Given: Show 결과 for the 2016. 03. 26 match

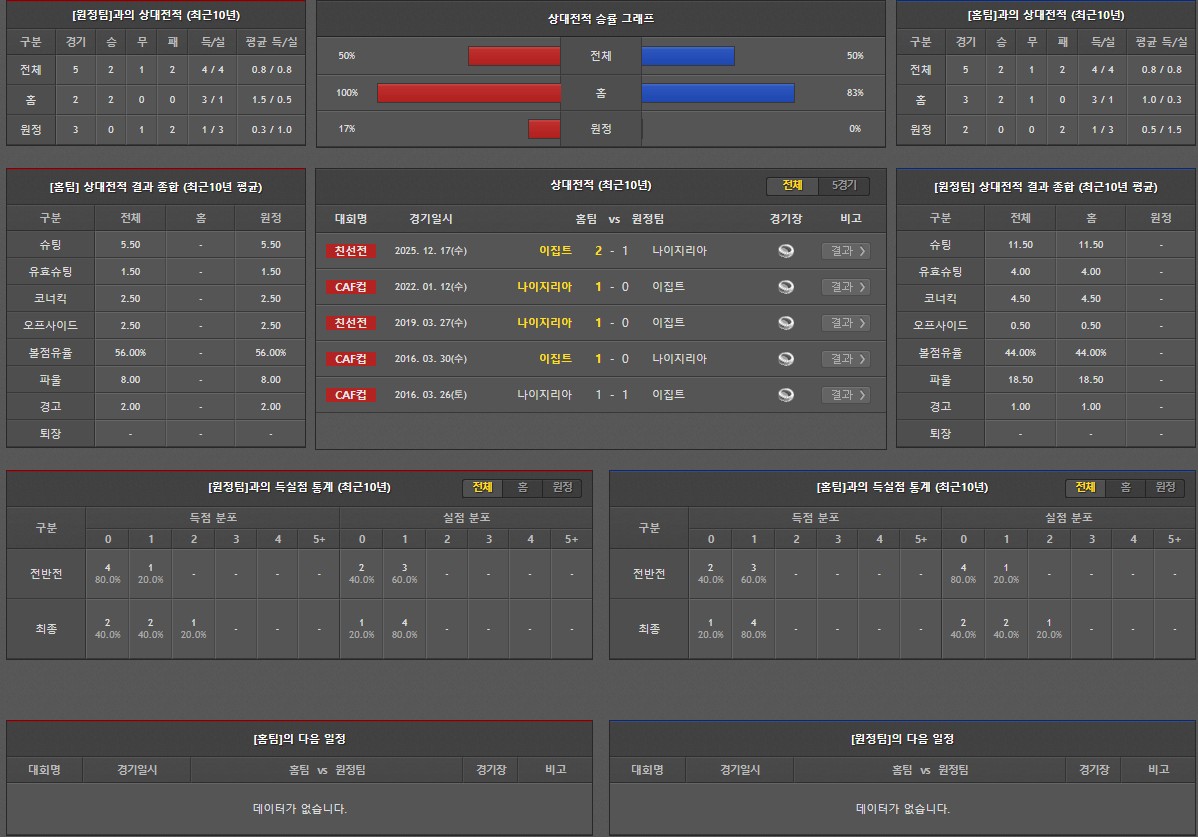Looking at the screenshot, I should (845, 395).
